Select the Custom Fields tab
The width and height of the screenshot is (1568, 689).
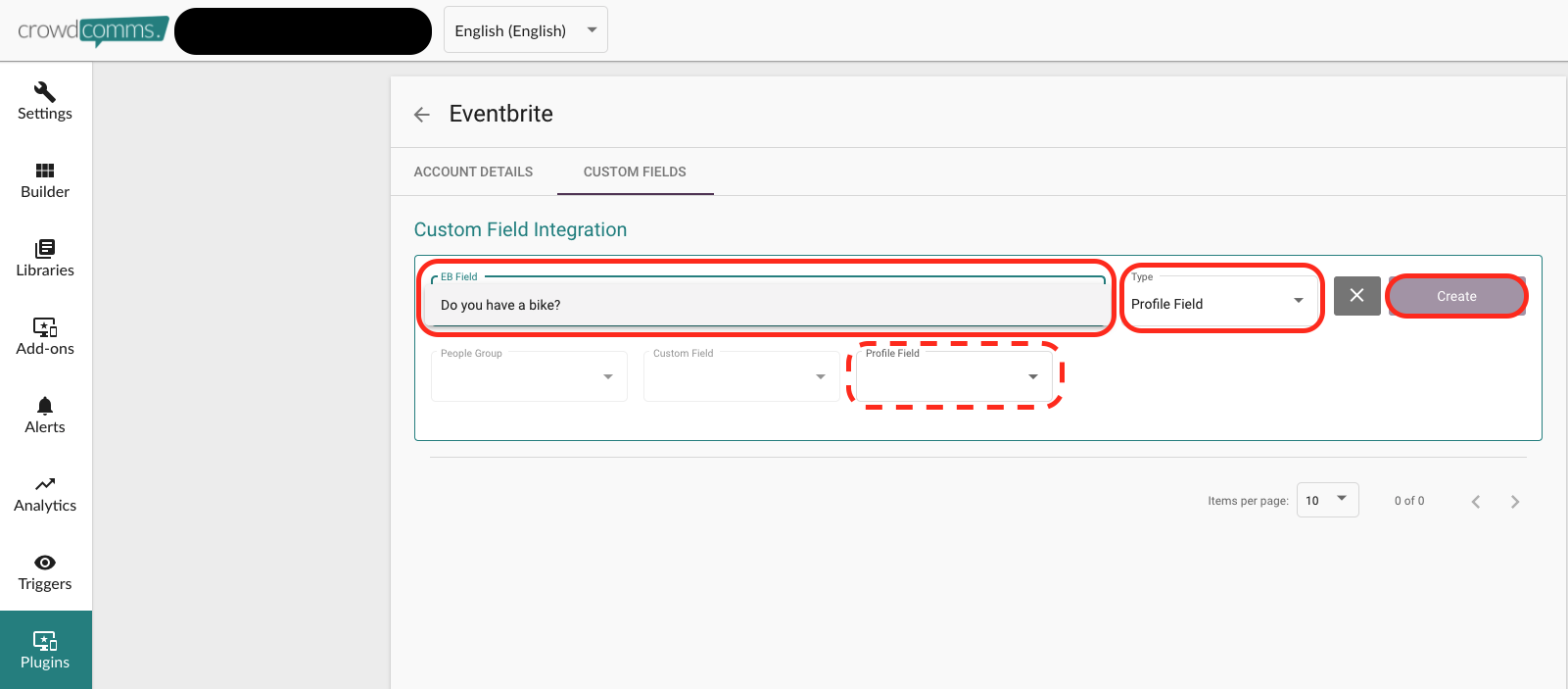pos(635,172)
